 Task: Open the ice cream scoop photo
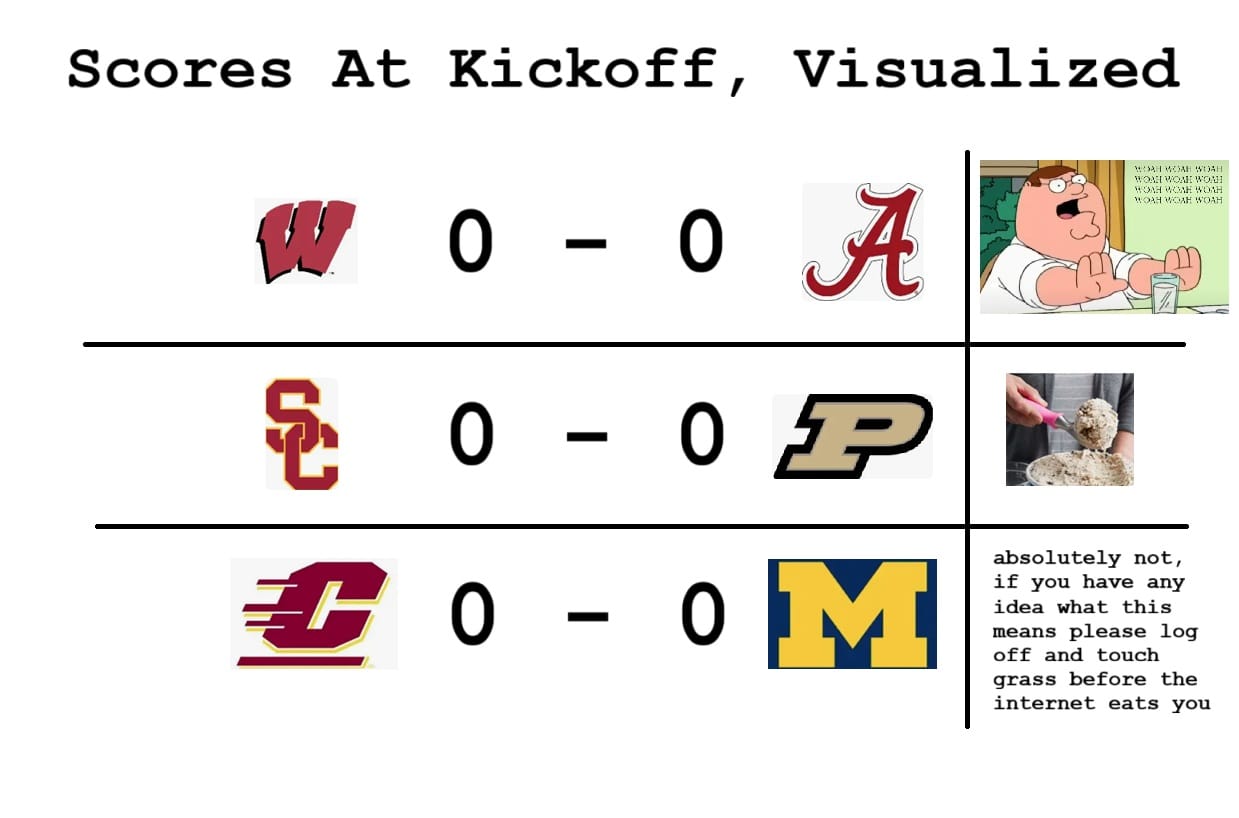[1069, 429]
